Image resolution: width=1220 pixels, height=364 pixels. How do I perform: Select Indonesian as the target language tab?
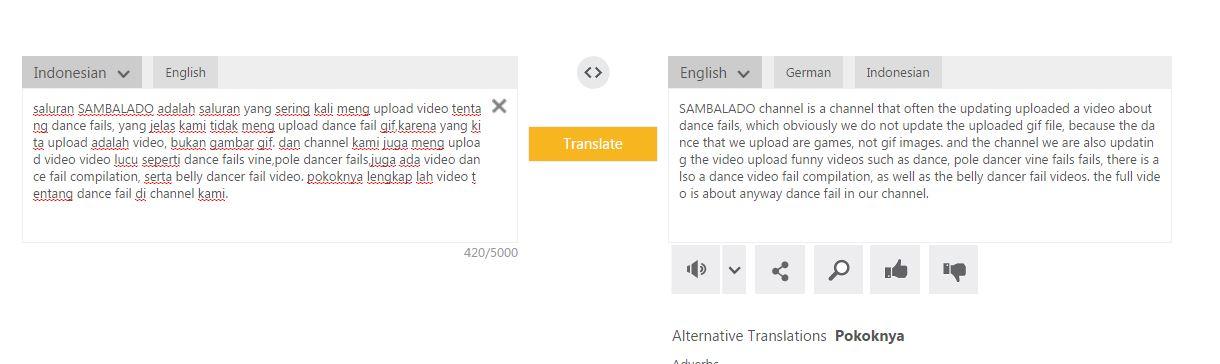click(898, 72)
